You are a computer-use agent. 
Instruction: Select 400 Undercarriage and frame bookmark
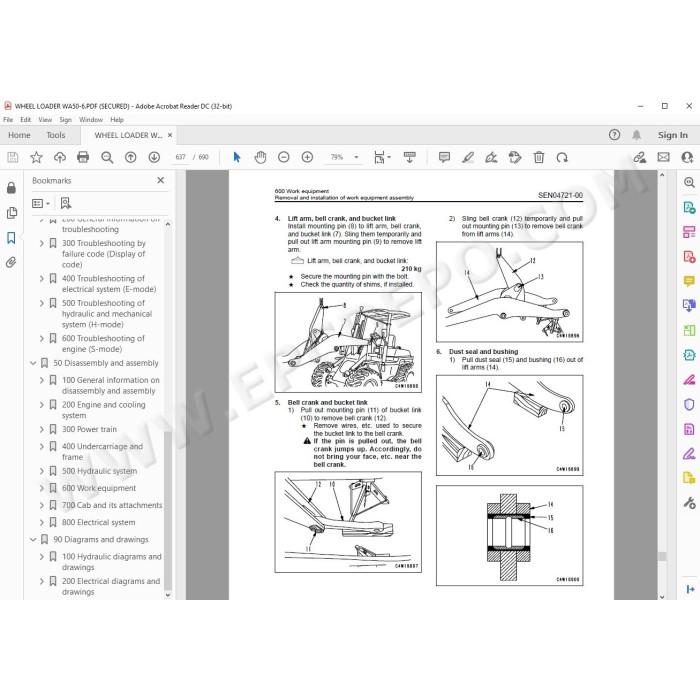pyautogui.click(x=103, y=451)
